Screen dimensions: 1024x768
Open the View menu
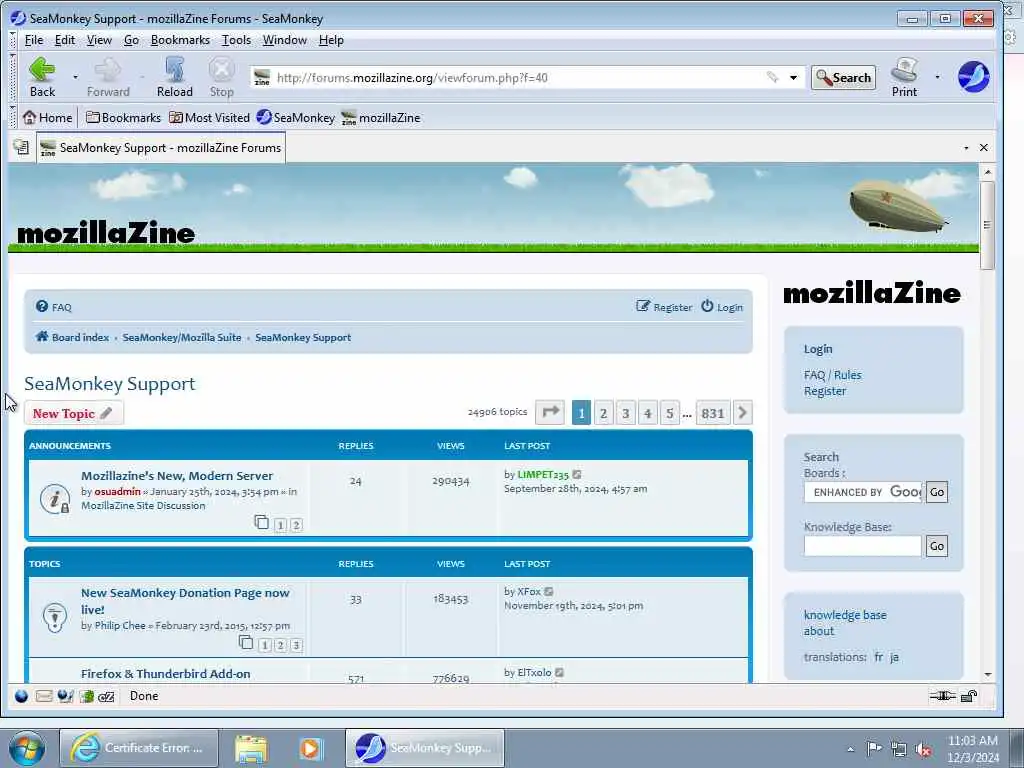pyautogui.click(x=99, y=40)
